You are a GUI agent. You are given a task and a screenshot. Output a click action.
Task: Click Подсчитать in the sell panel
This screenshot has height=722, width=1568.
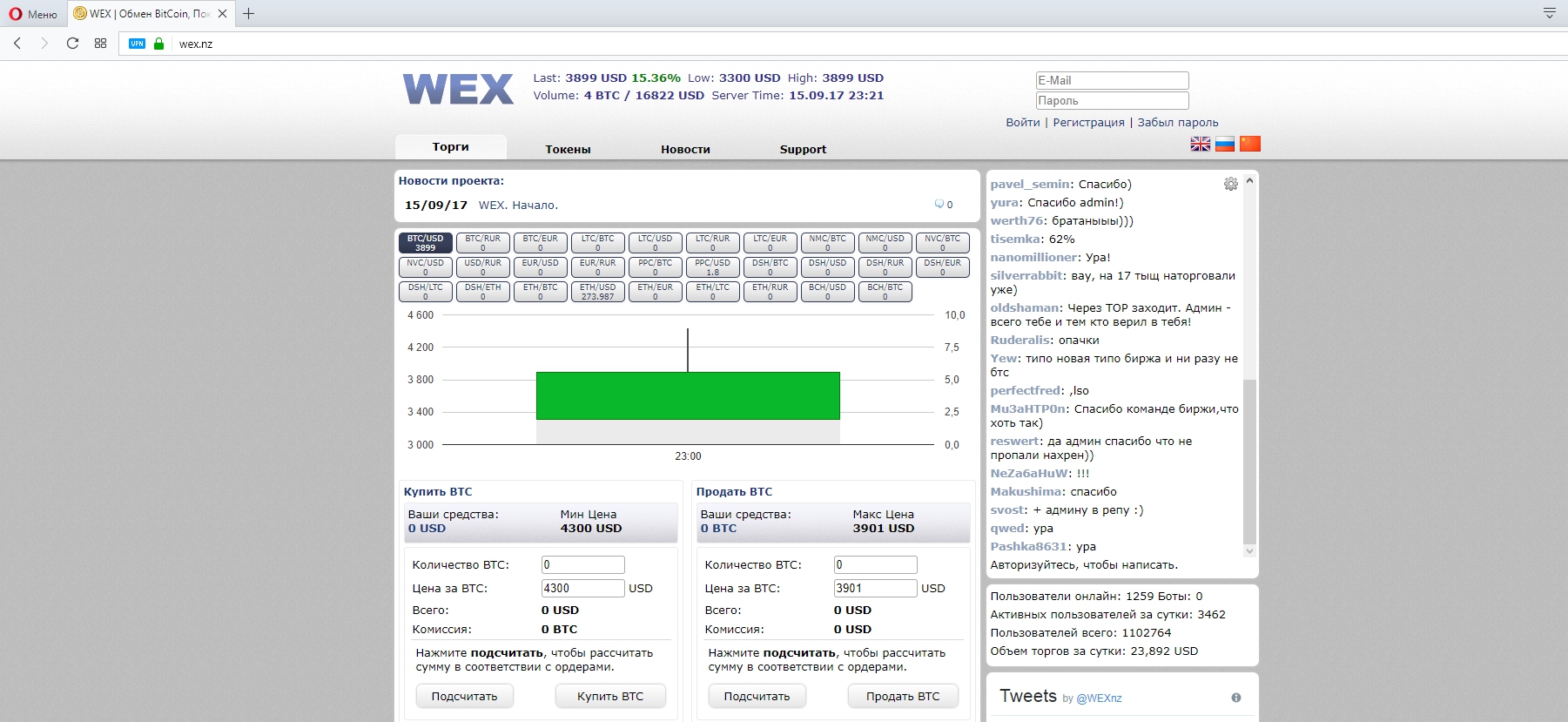point(757,696)
